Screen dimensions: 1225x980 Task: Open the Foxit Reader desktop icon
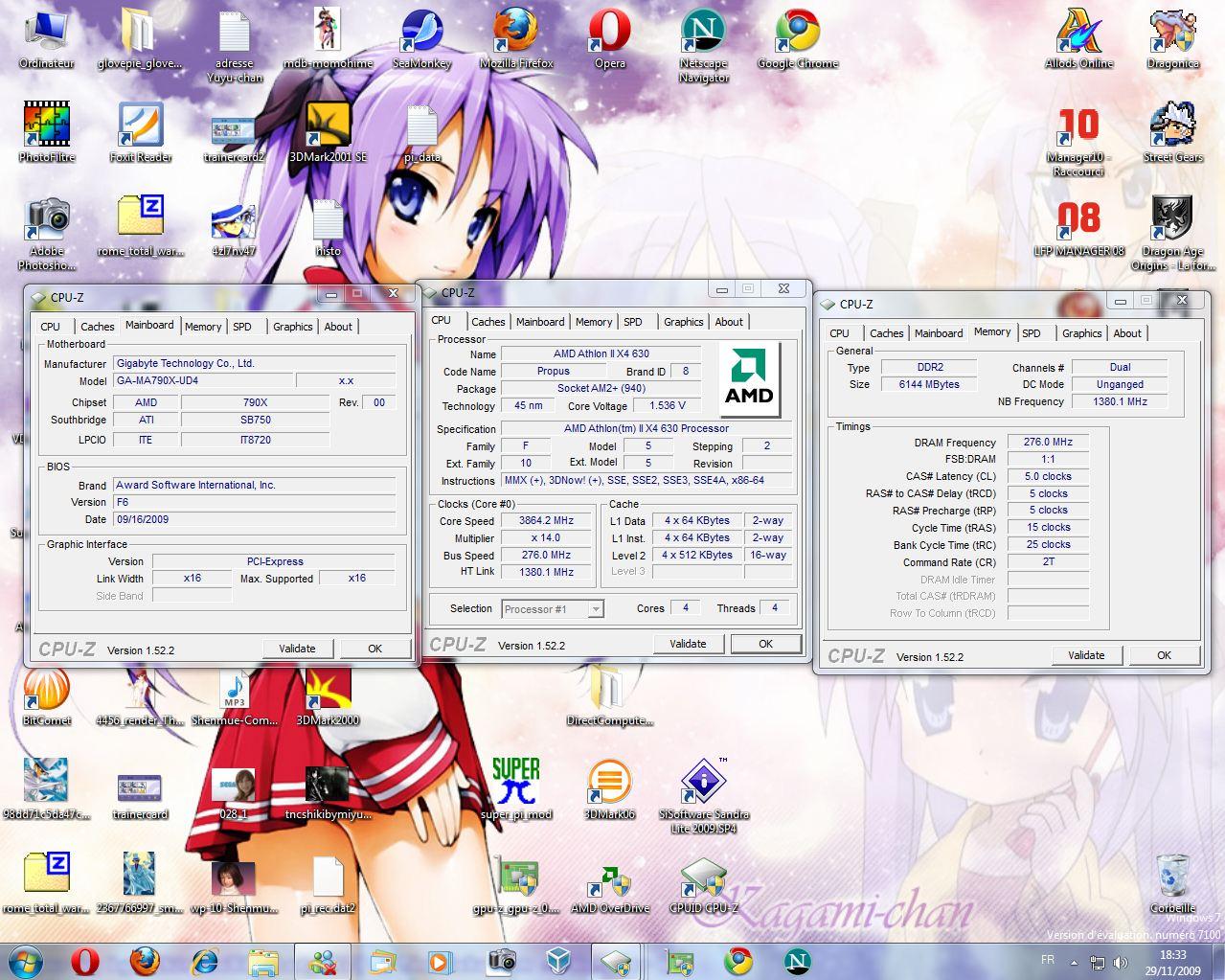coord(141,133)
